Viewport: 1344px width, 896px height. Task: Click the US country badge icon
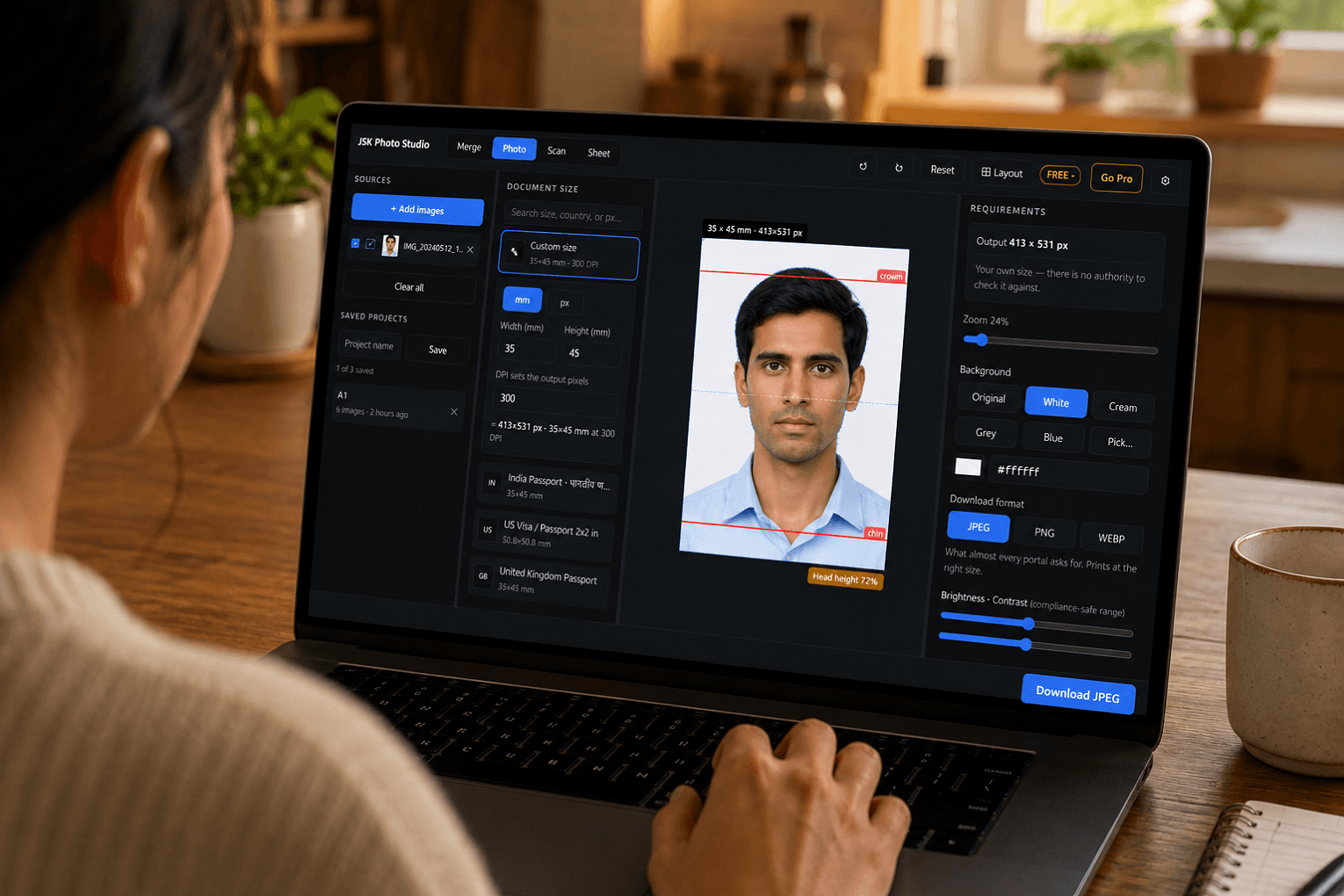click(x=488, y=530)
